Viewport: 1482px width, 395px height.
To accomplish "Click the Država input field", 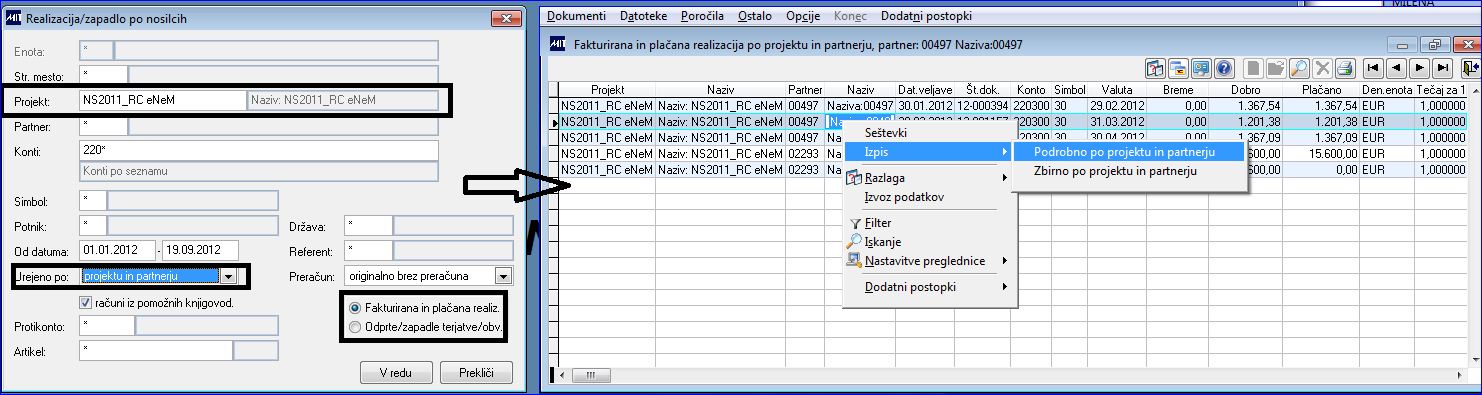I will click(x=367, y=225).
